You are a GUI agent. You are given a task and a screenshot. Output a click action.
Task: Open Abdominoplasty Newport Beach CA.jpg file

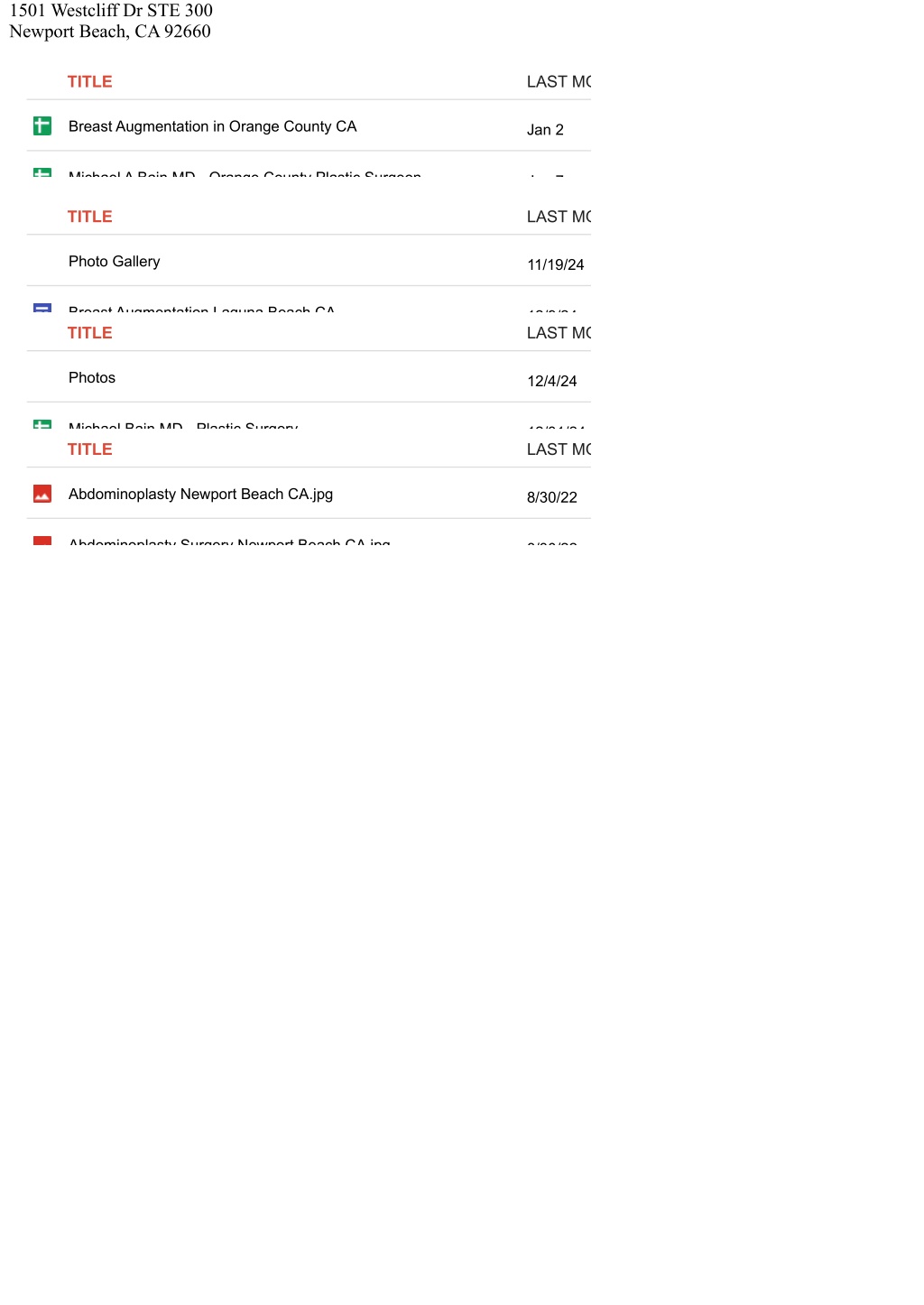click(x=200, y=494)
